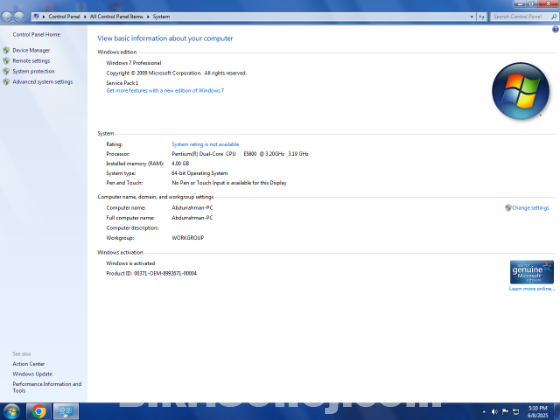The image size is (560, 420).
Task: Expand the arrow after All Control Panel Items
Action: [x=148, y=16]
